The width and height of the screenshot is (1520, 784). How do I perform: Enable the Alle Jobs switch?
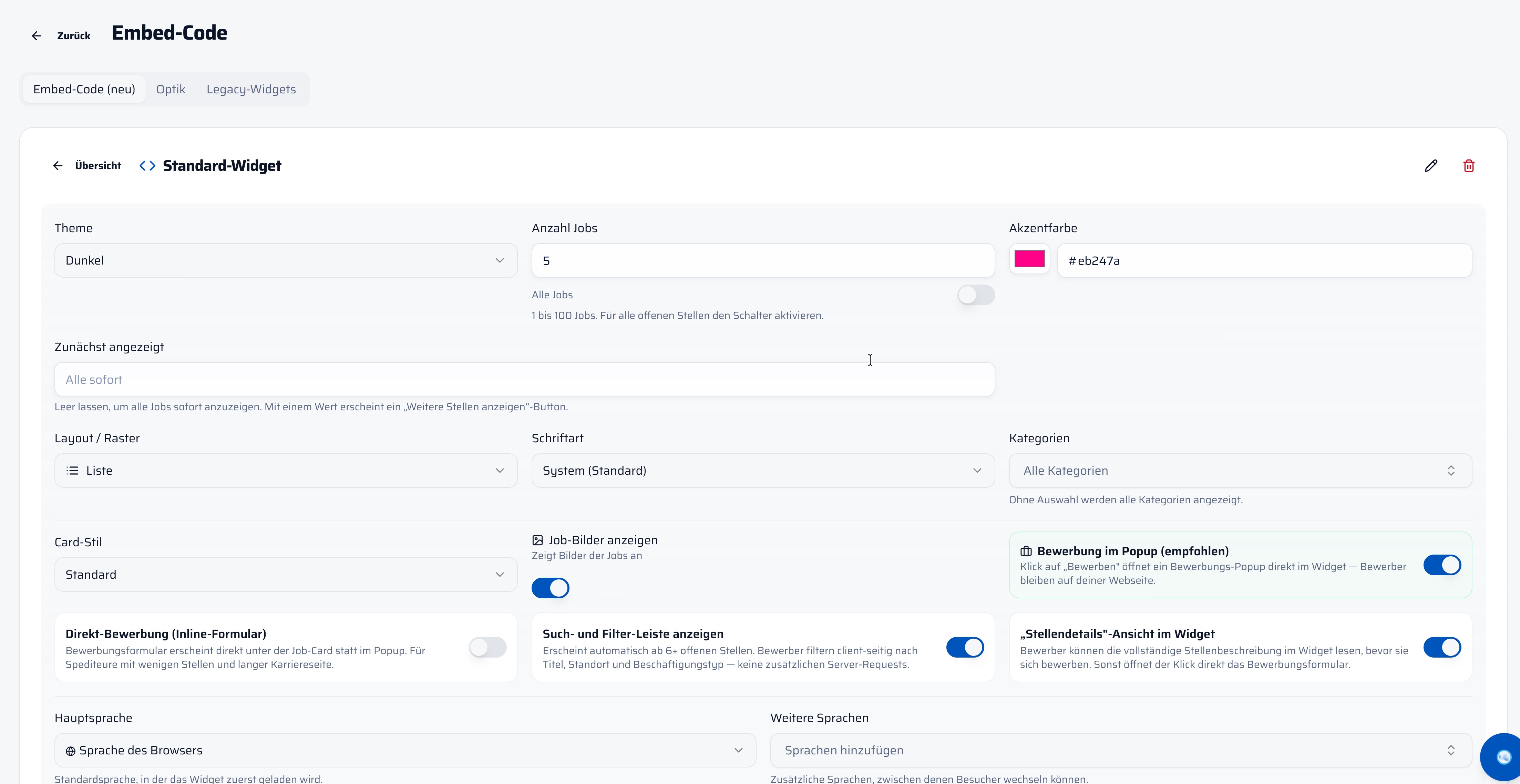tap(976, 295)
